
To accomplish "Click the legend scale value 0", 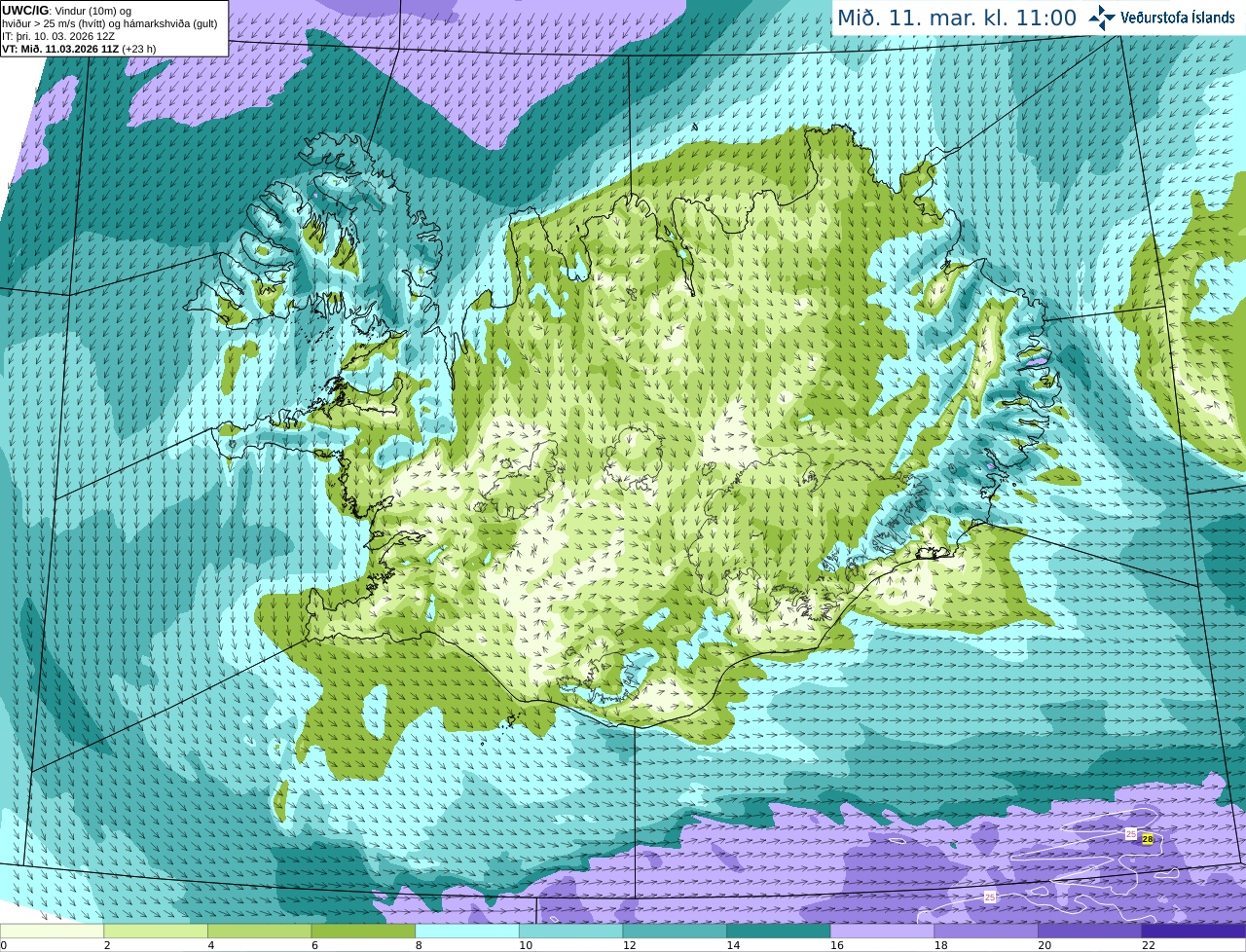I will [3, 945].
